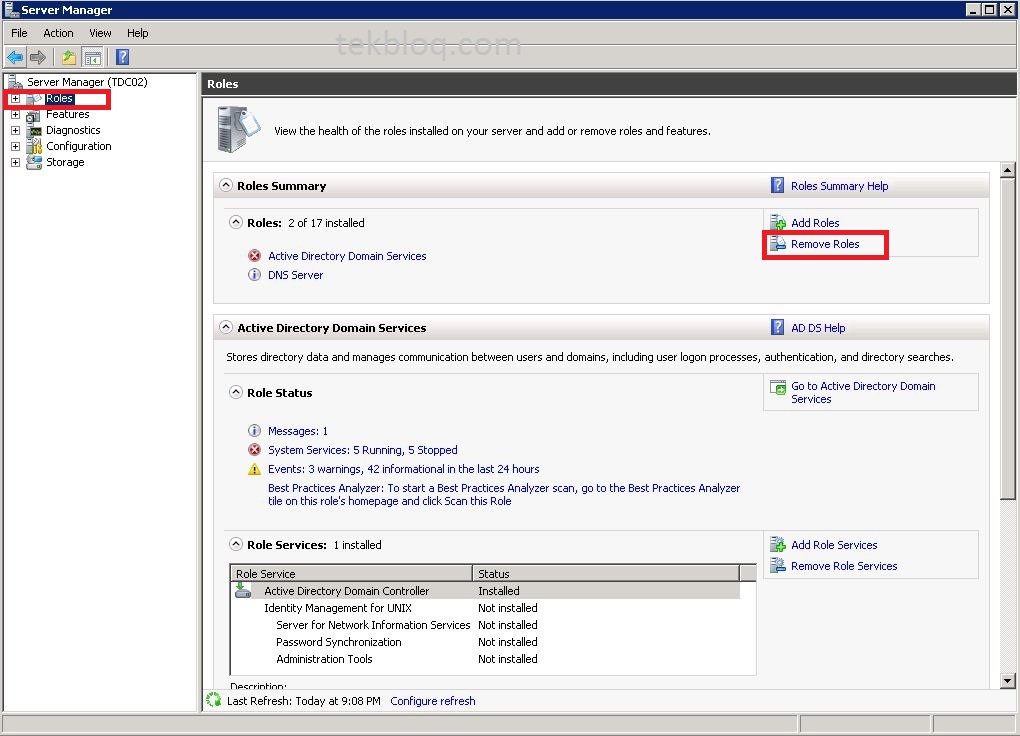Click the Up one level folder icon
This screenshot has height=736, width=1020.
[x=68, y=57]
